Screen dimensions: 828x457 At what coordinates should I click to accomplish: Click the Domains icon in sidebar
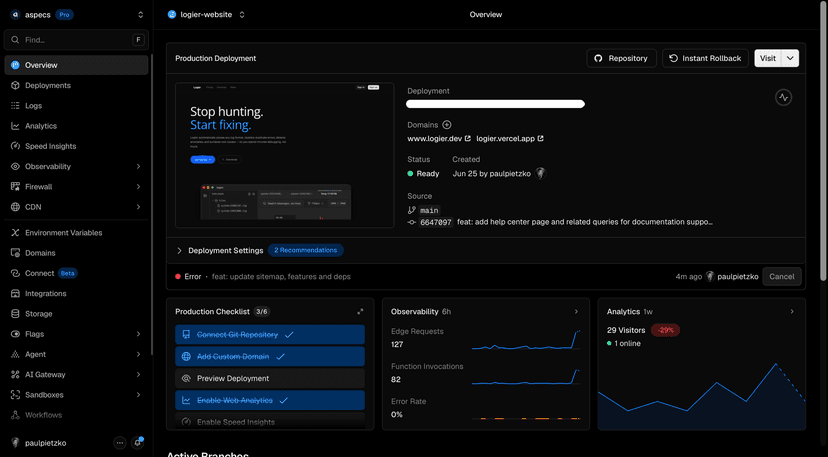(x=15, y=253)
